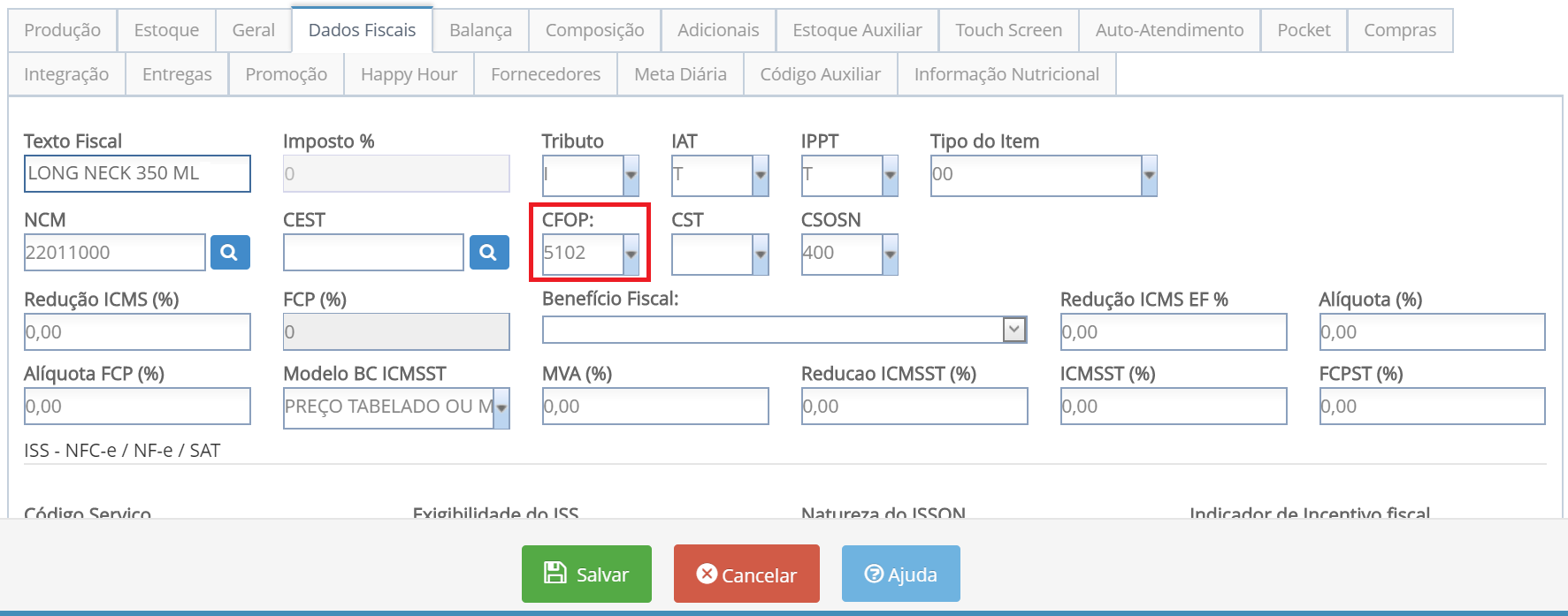This screenshot has height=616, width=1568.
Task: Click the ISS - NFC-e / NF-e / SAT heading
Action: coord(122,451)
